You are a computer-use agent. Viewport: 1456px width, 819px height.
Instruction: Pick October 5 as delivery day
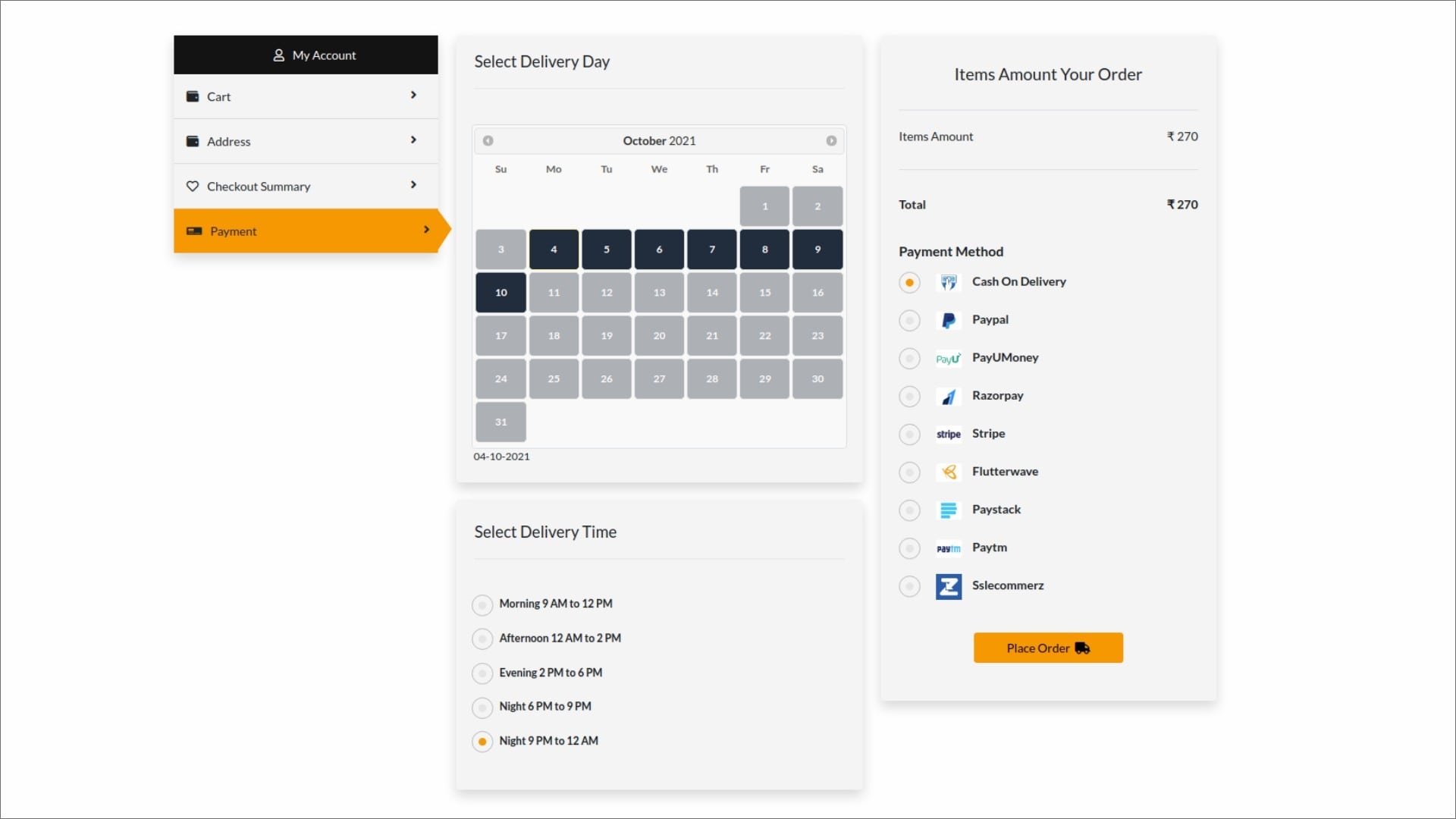tap(607, 249)
